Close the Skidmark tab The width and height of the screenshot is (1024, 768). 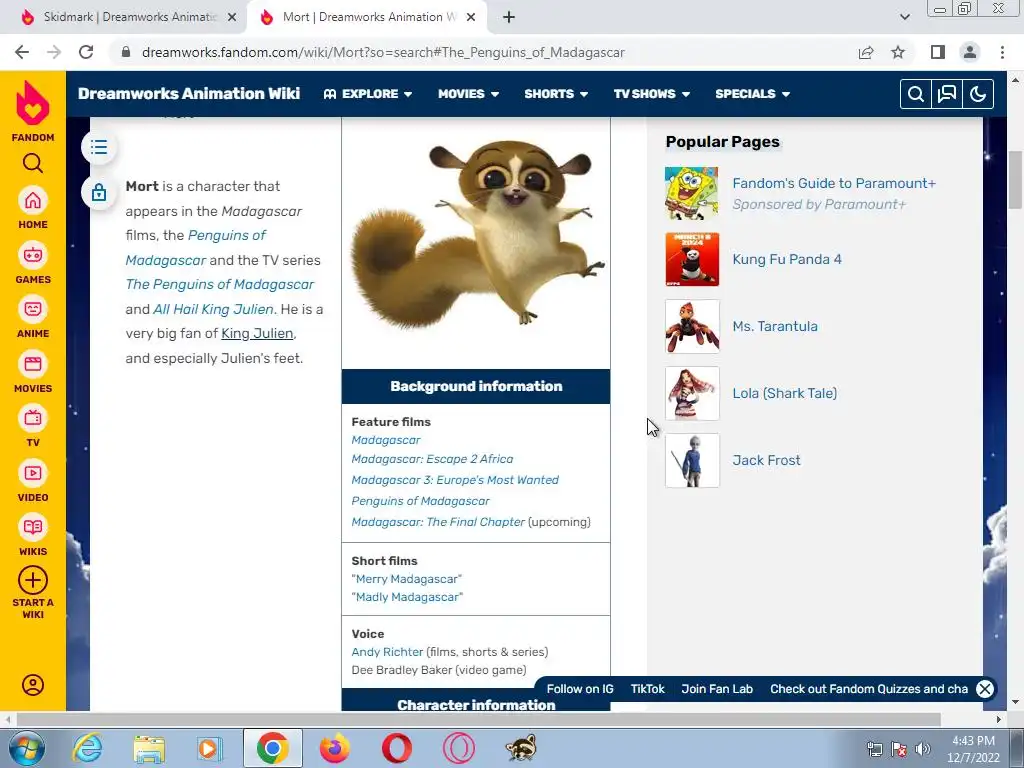[232, 18]
